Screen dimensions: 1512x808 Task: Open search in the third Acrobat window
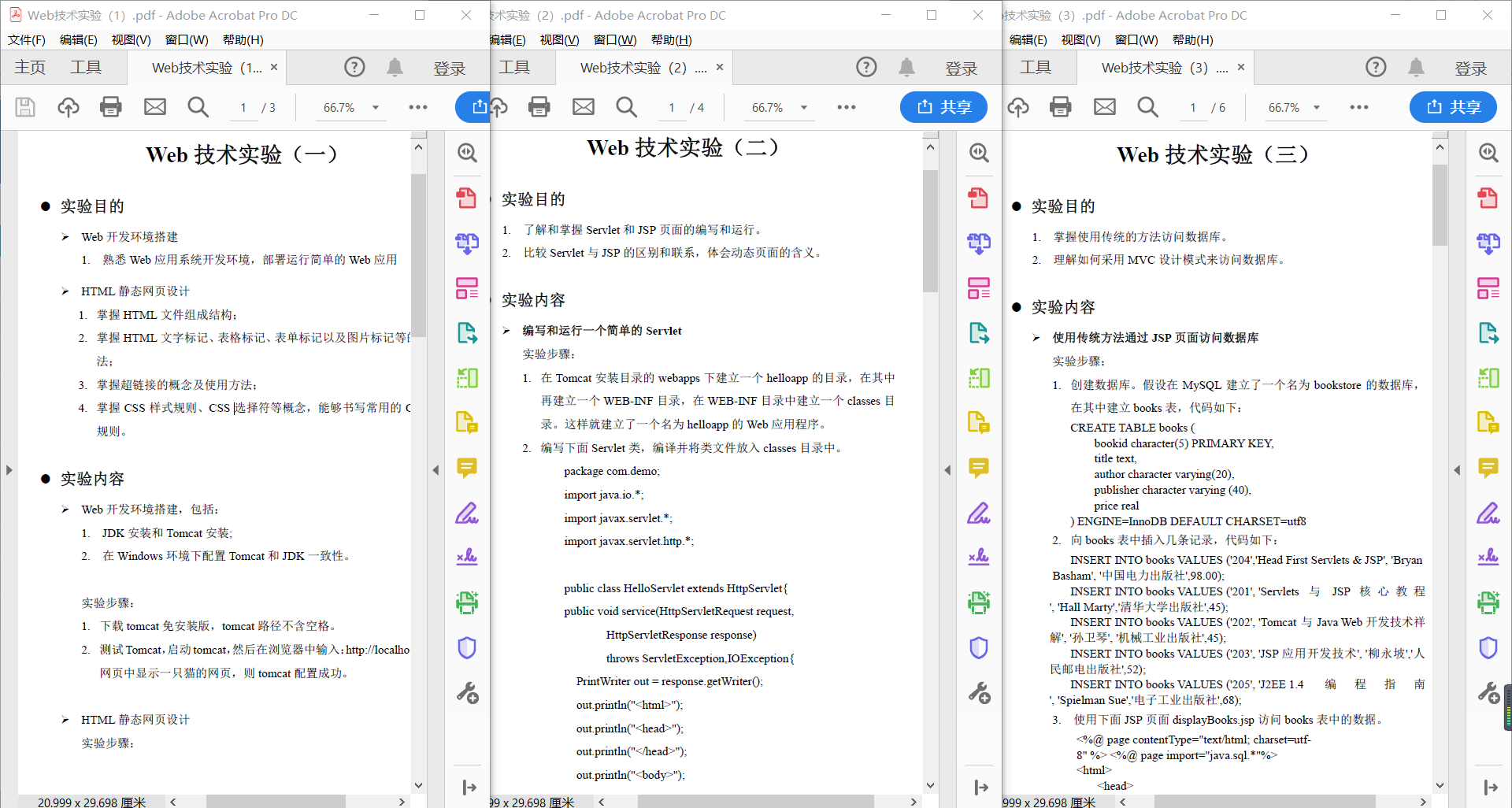pyautogui.click(x=1147, y=107)
